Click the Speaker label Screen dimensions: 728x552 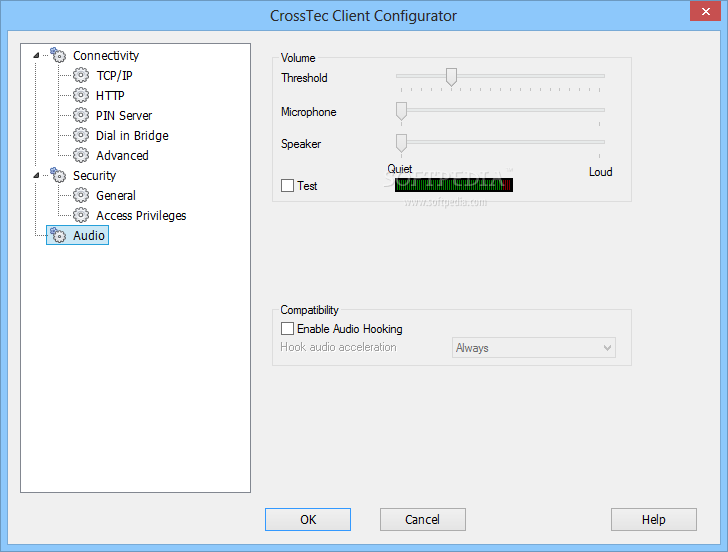(x=301, y=144)
